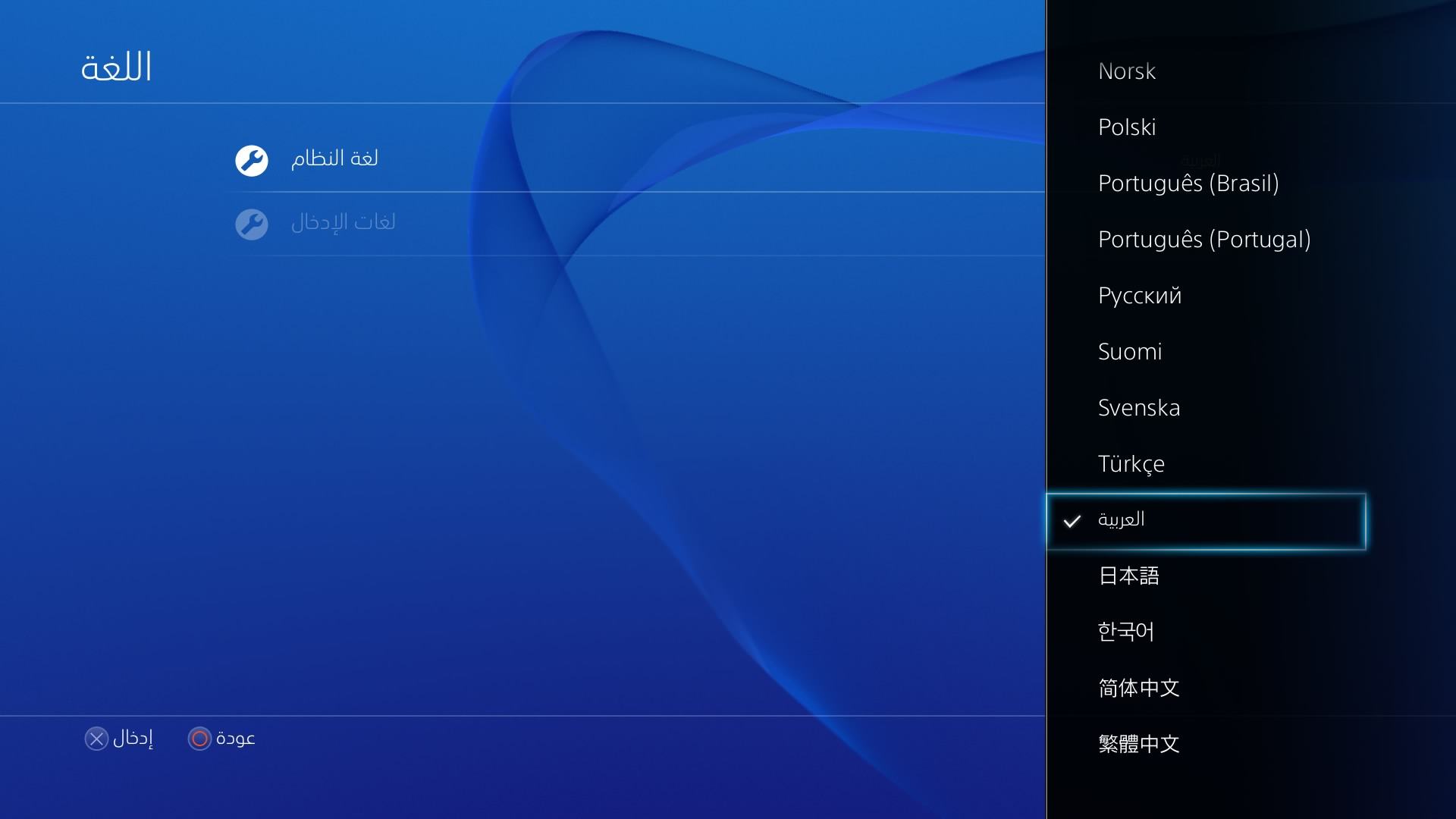
Task: Select 한국어 language option
Action: click(x=1126, y=632)
